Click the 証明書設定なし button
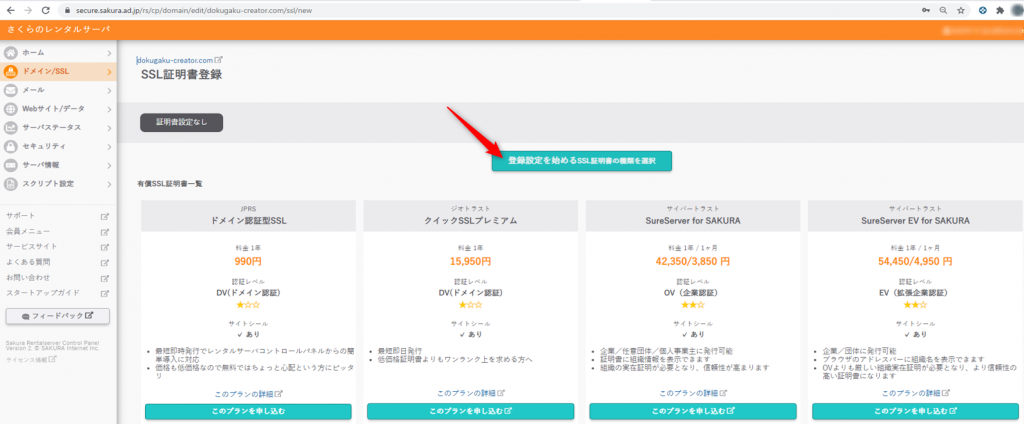Screen dimensions: 1024x424 [182, 122]
